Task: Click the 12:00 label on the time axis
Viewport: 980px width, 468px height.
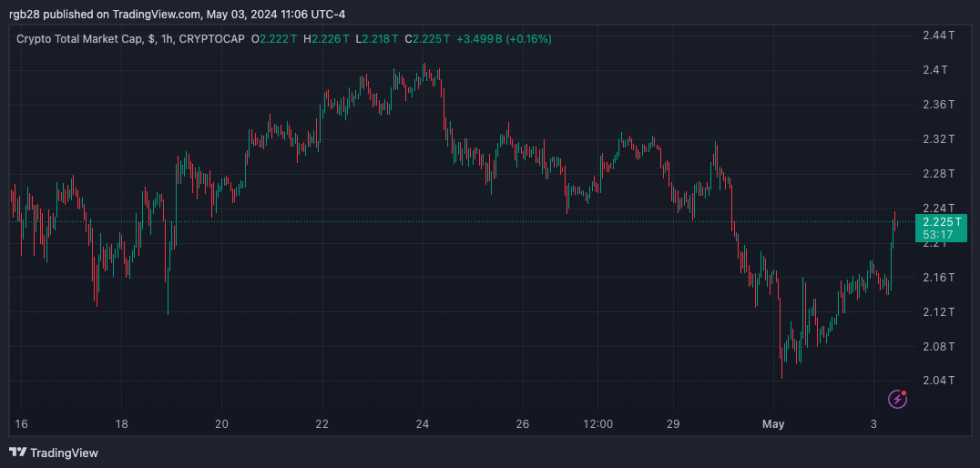Action: 598,424
